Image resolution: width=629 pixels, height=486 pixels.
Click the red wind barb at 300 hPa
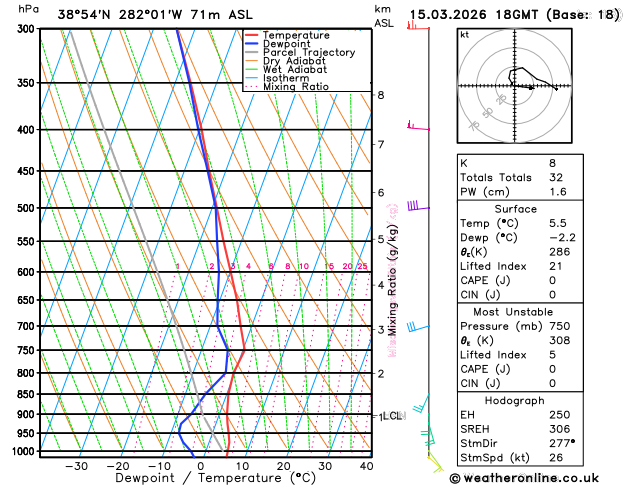tap(418, 26)
